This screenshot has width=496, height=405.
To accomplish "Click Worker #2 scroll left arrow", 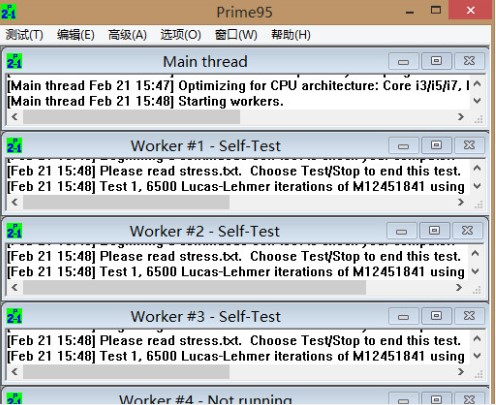I will (15, 287).
